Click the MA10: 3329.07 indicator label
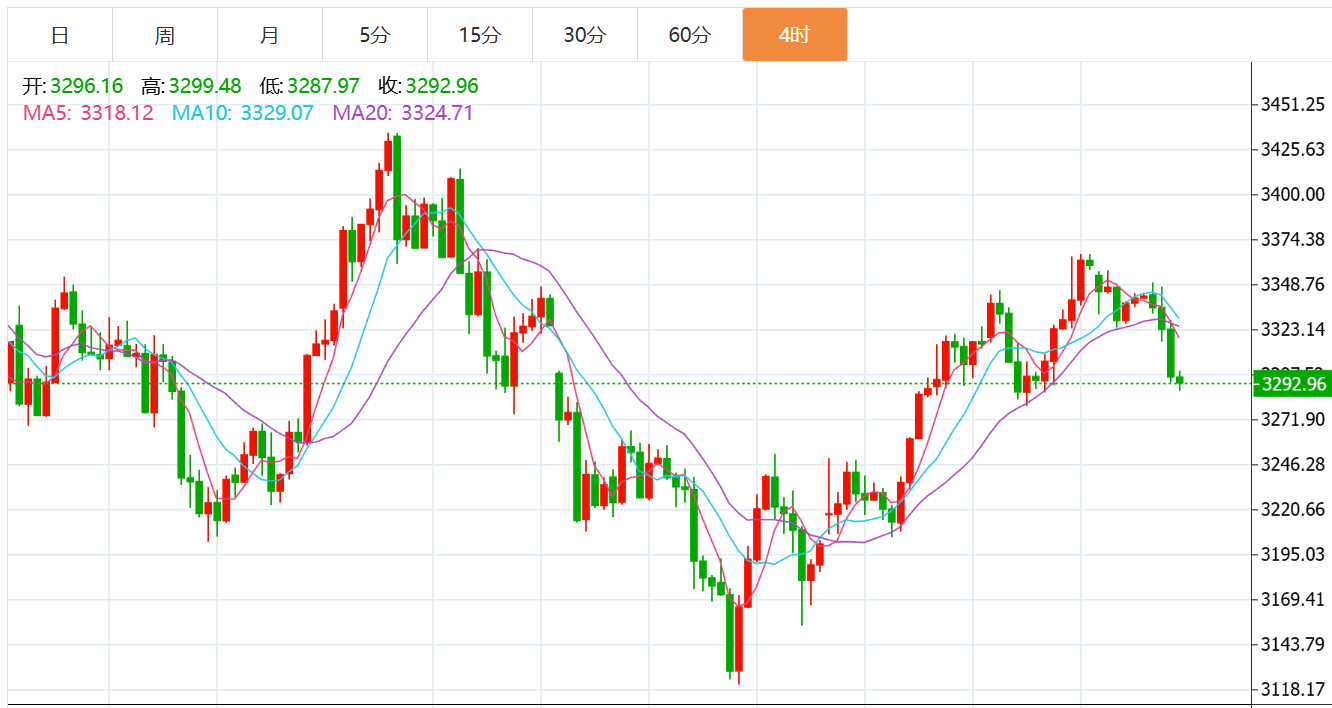The image size is (1332, 708). [243, 113]
